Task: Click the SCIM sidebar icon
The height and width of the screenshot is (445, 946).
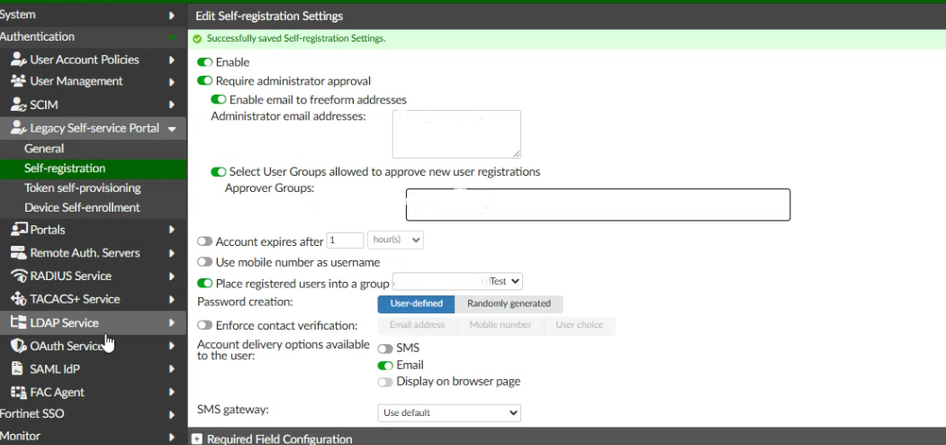Action: [x=18, y=105]
